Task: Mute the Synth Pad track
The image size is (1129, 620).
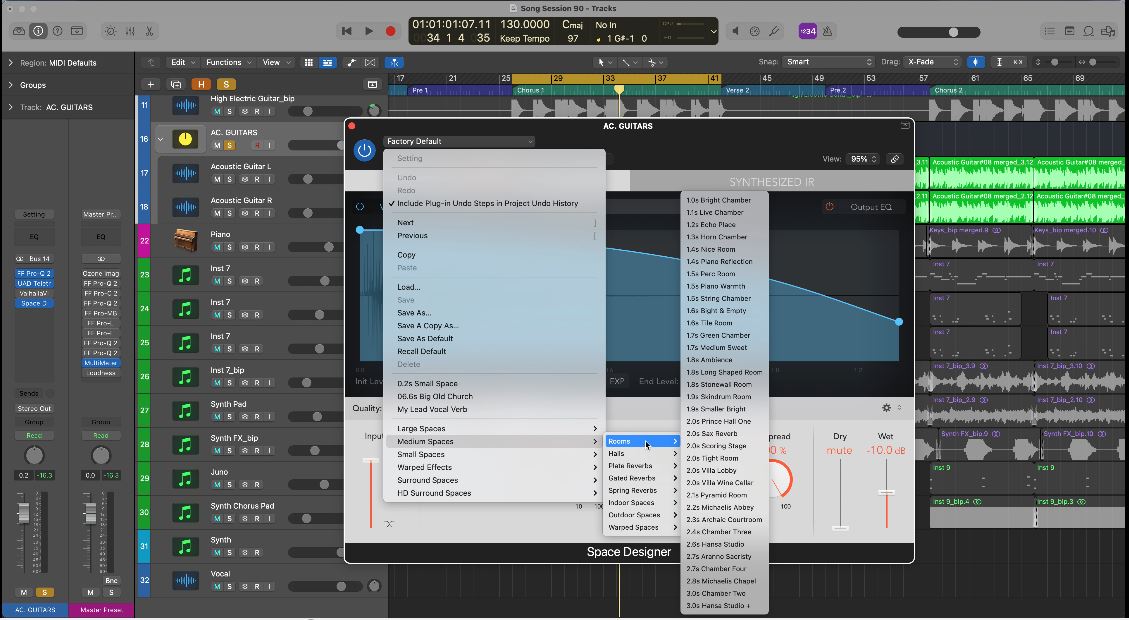Action: click(x=217, y=417)
